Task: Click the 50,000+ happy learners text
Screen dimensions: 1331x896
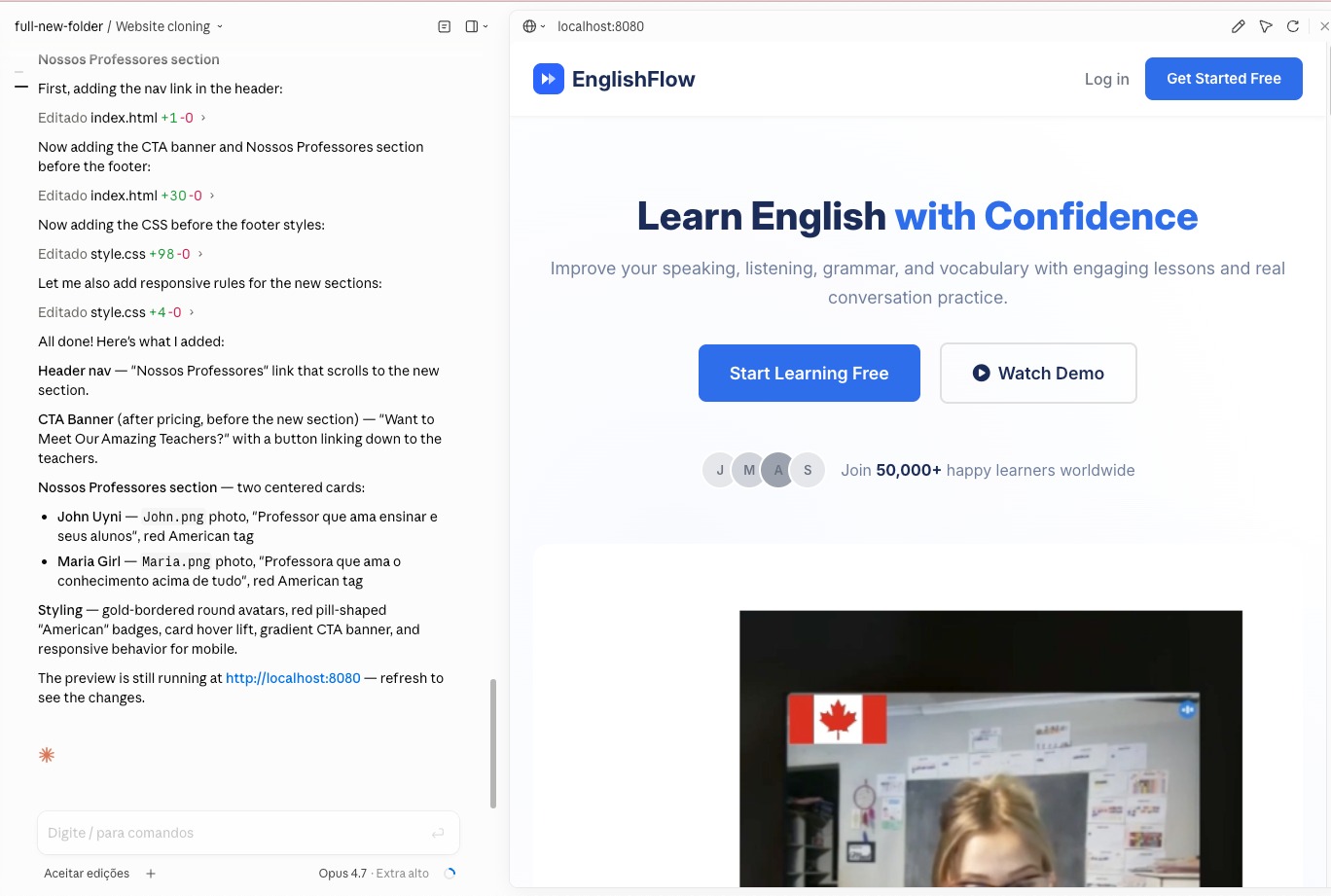Action: click(x=988, y=470)
